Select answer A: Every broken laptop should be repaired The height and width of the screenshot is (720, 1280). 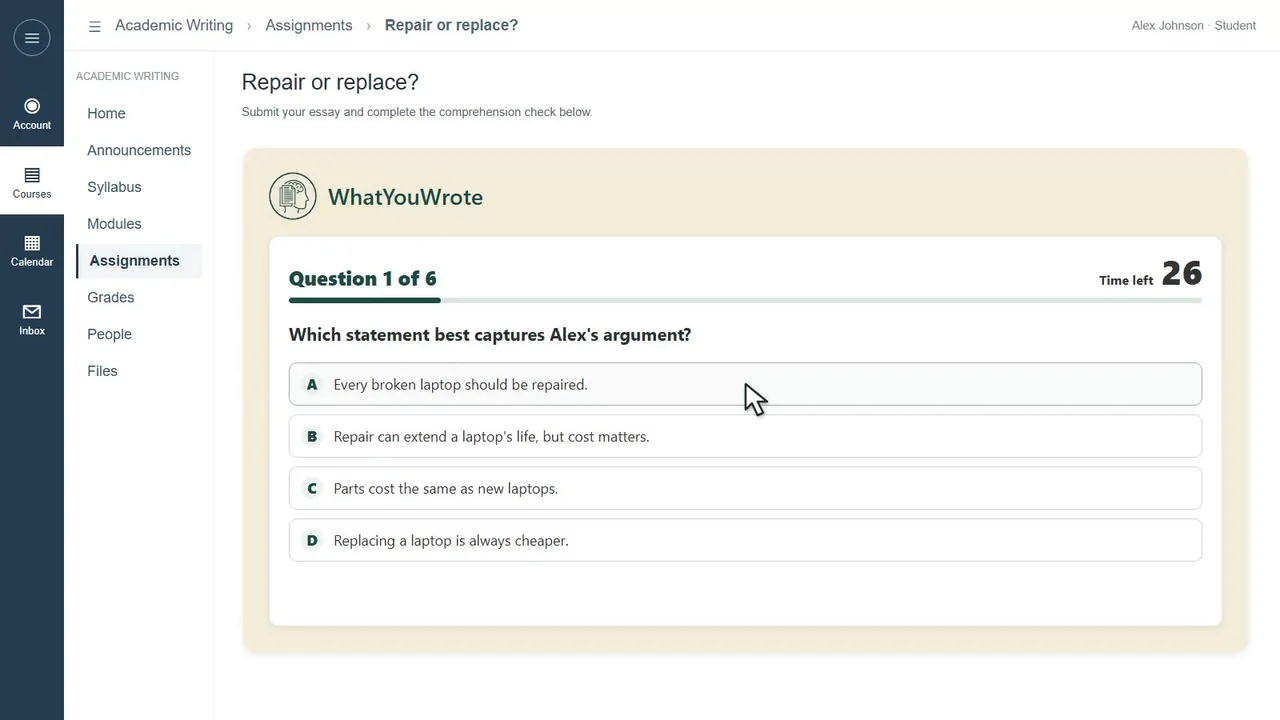click(745, 384)
